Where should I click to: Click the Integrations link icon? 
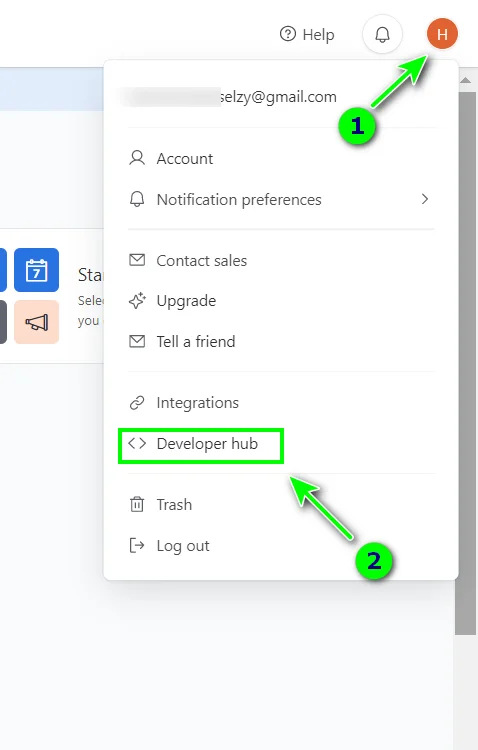pos(137,403)
